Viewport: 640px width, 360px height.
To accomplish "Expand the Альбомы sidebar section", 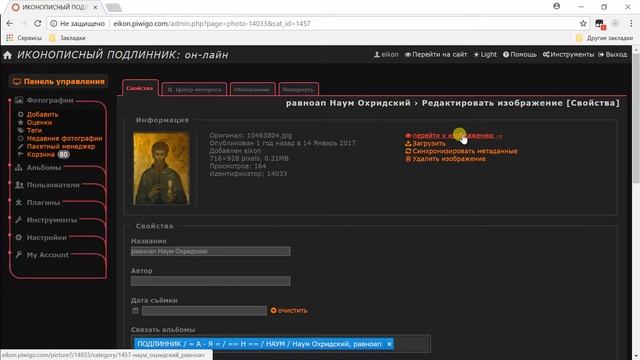I will (43, 168).
